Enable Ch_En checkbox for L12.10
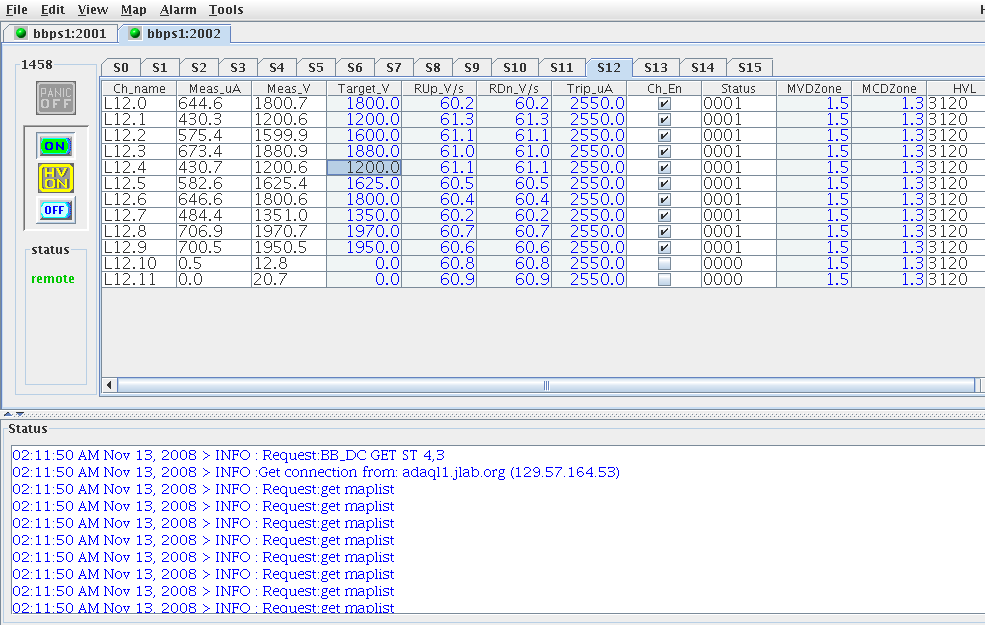 664,264
